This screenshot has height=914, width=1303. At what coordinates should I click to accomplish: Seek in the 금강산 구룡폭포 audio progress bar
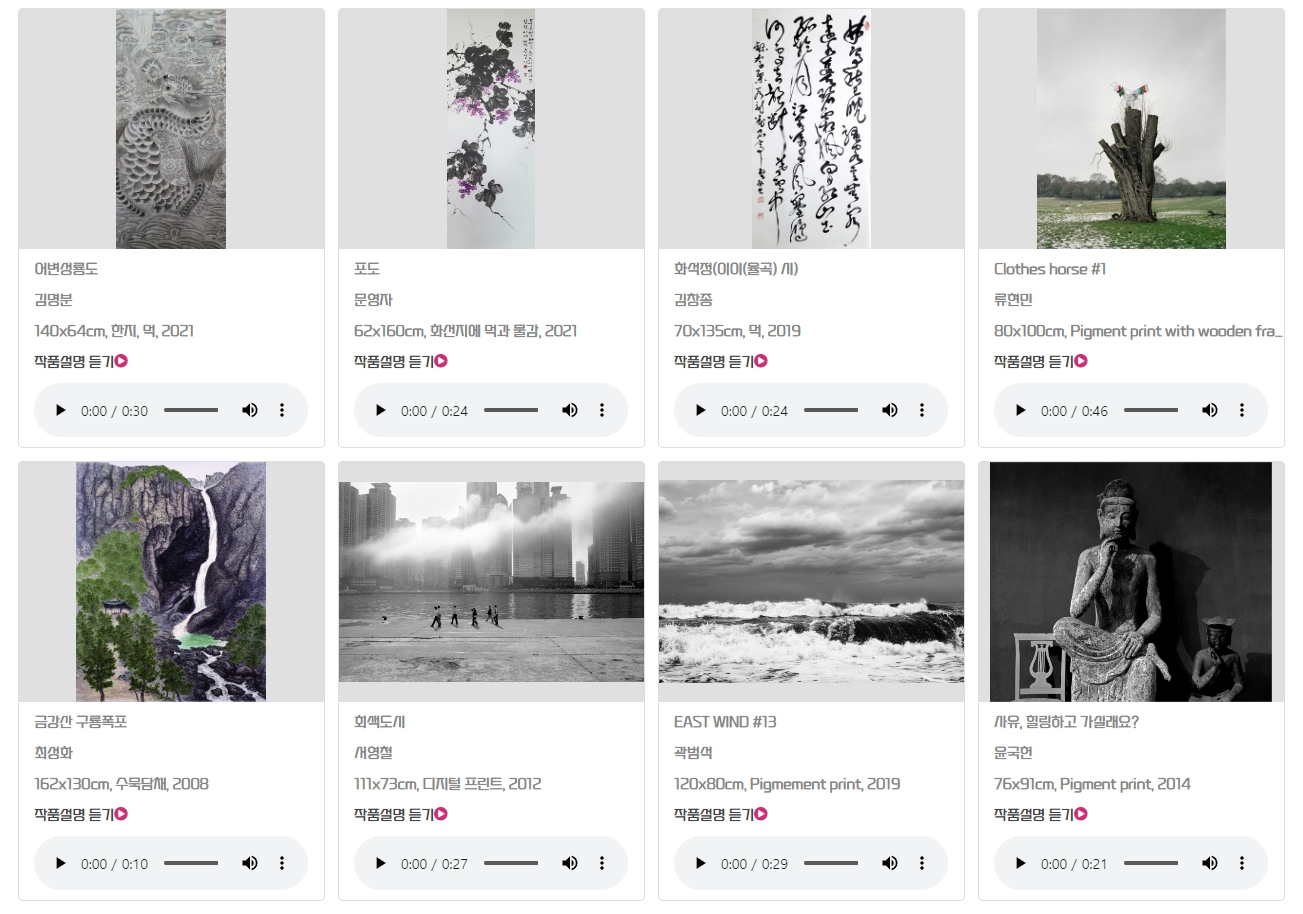[191, 864]
